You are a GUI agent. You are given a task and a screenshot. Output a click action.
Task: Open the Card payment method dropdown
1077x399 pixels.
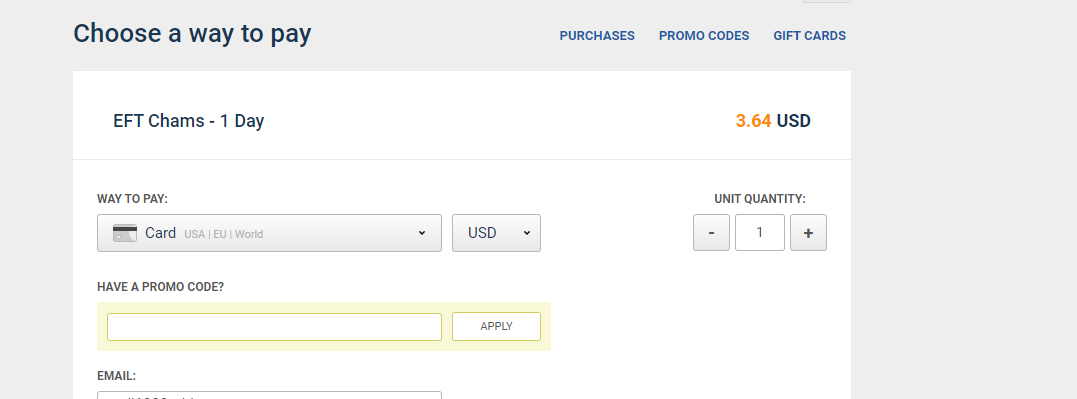click(x=269, y=233)
